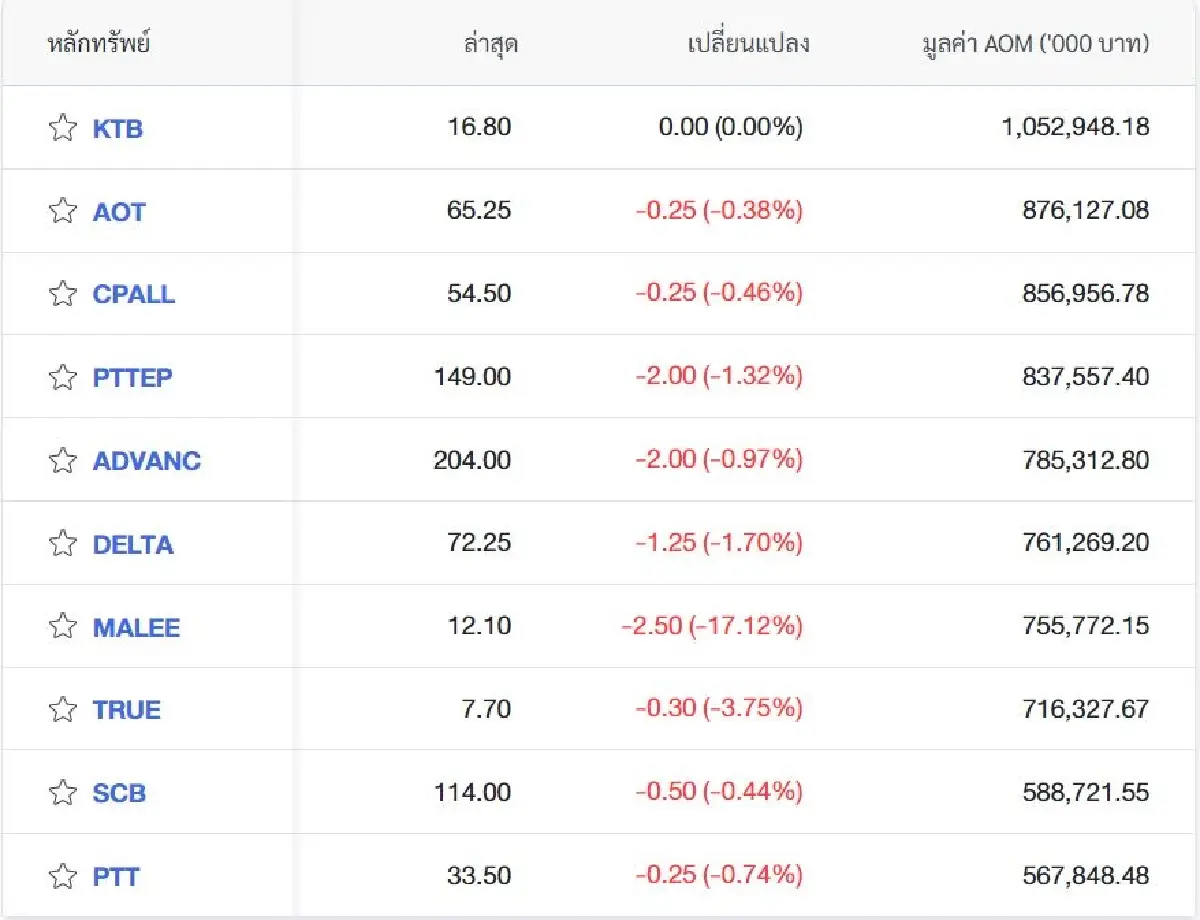The height and width of the screenshot is (920, 1200).
Task: Click the star icon next to KTB
Action: click(x=62, y=128)
